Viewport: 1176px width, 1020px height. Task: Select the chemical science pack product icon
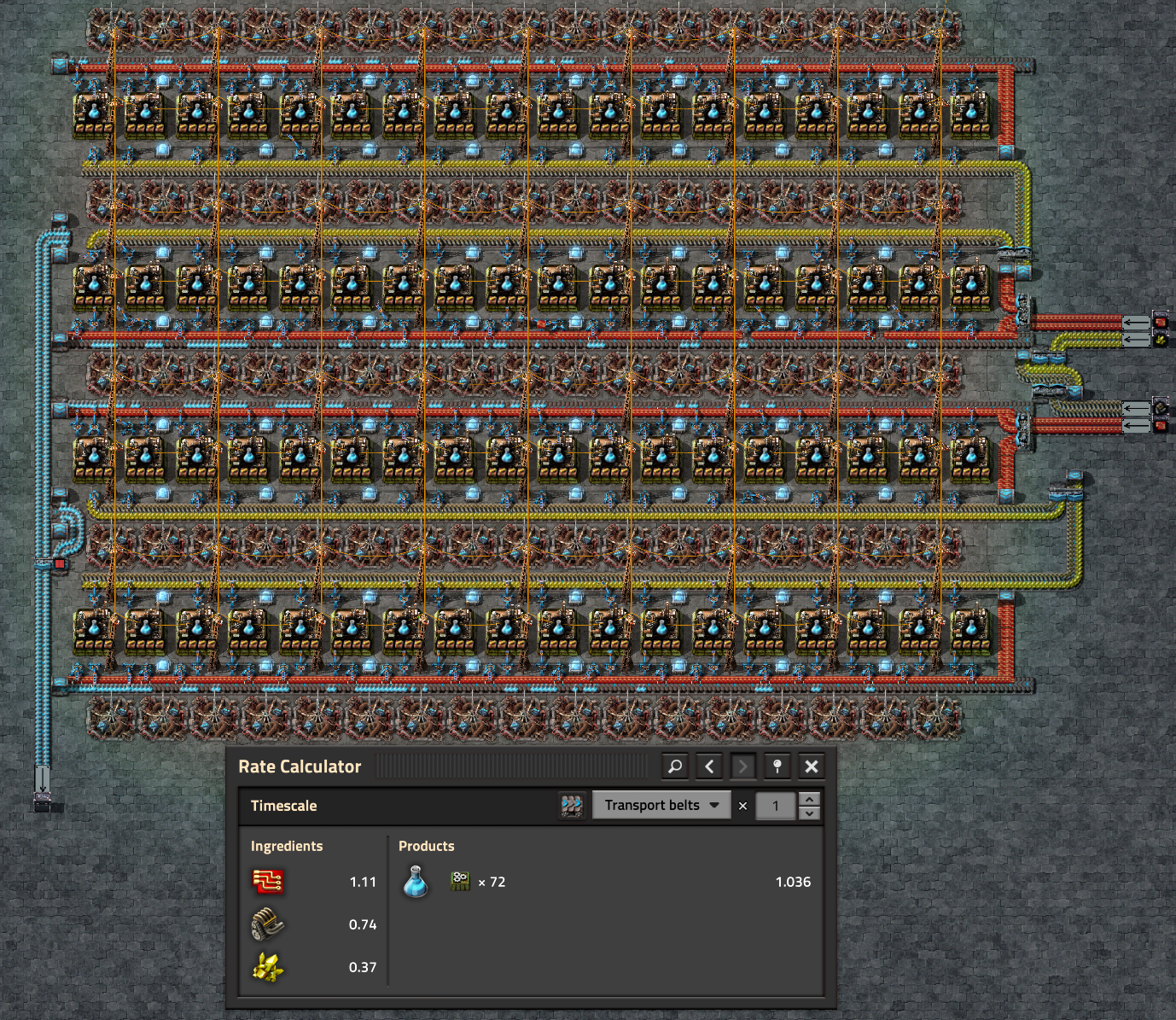416,882
